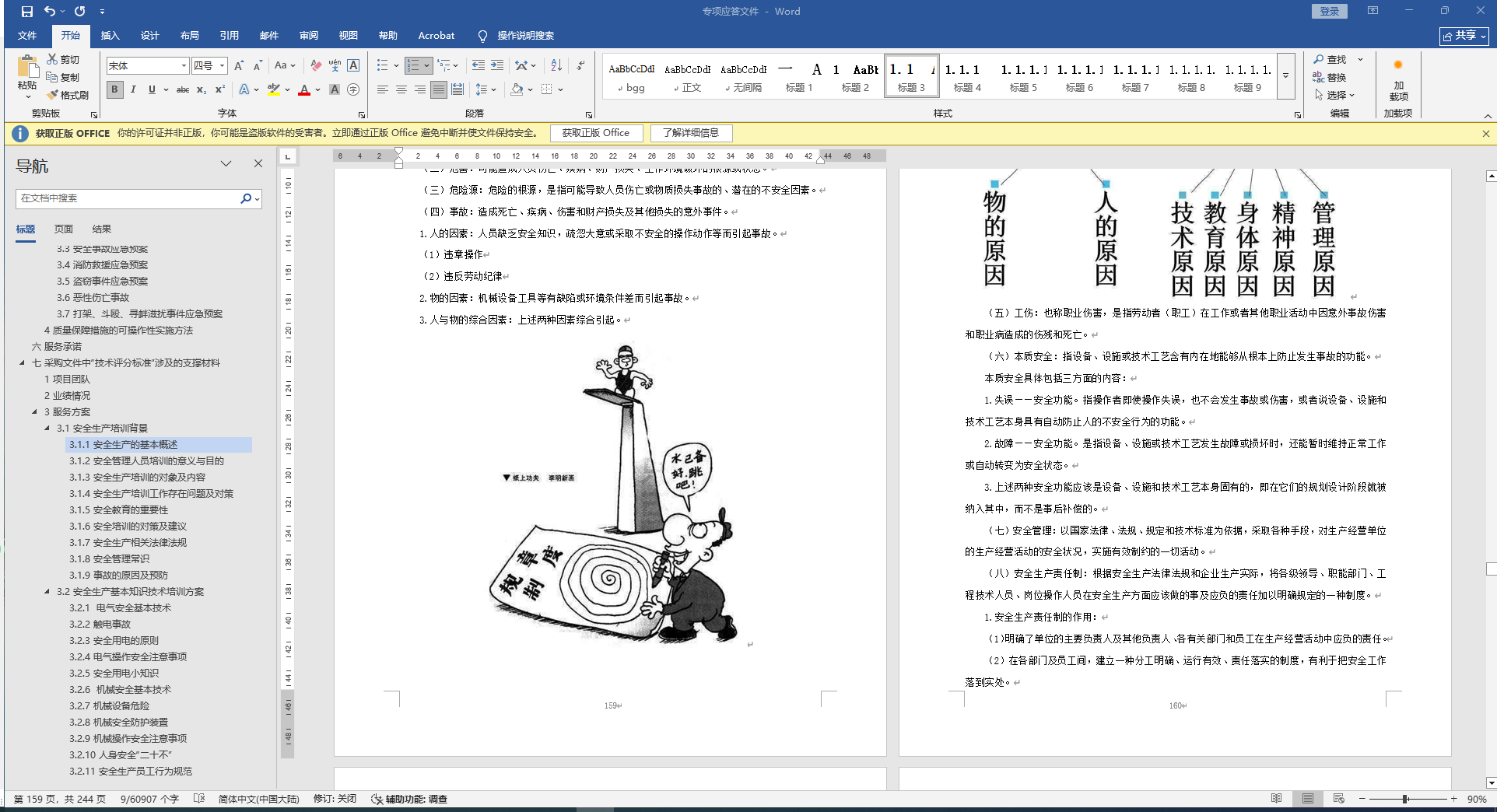Toggle show/hide paragraph marks

coord(580,66)
